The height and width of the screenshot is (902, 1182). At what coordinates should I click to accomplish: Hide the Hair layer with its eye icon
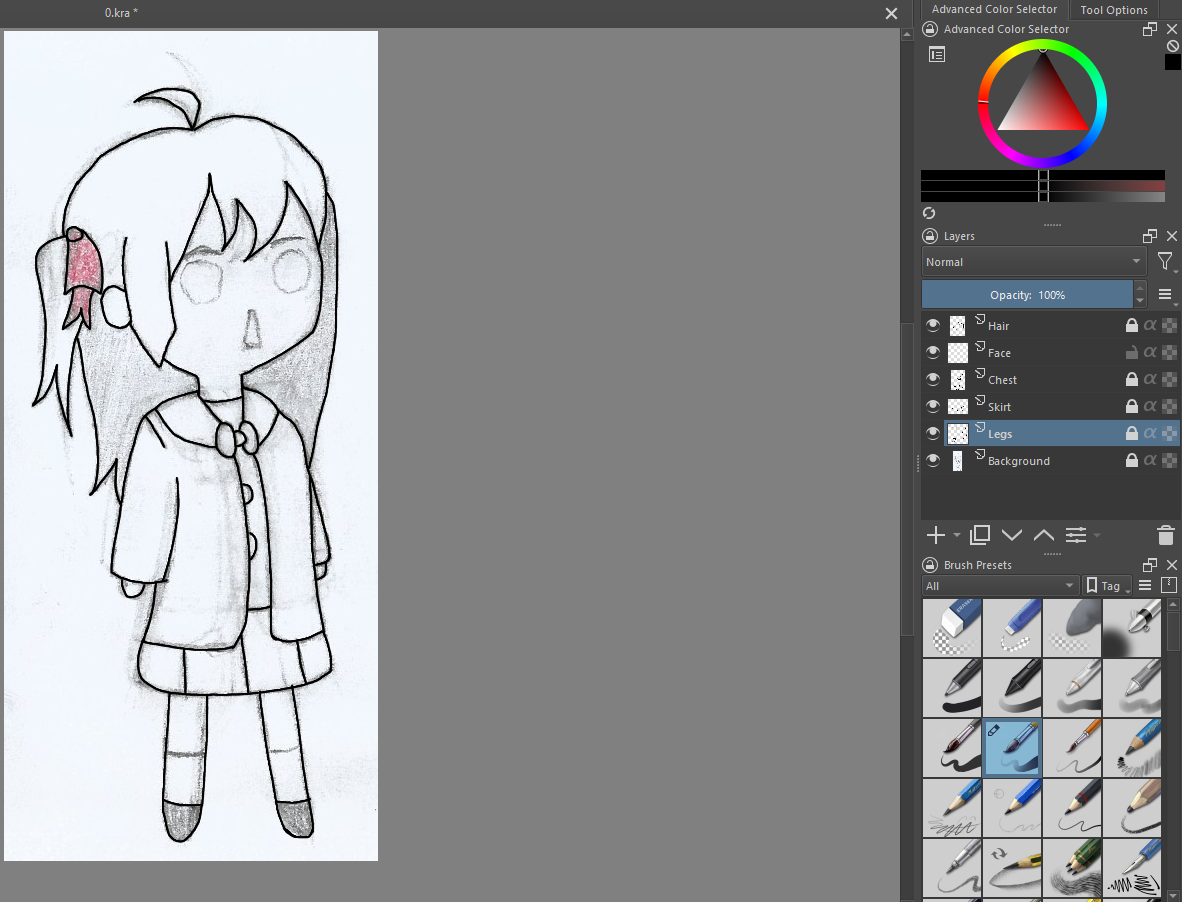(x=933, y=325)
